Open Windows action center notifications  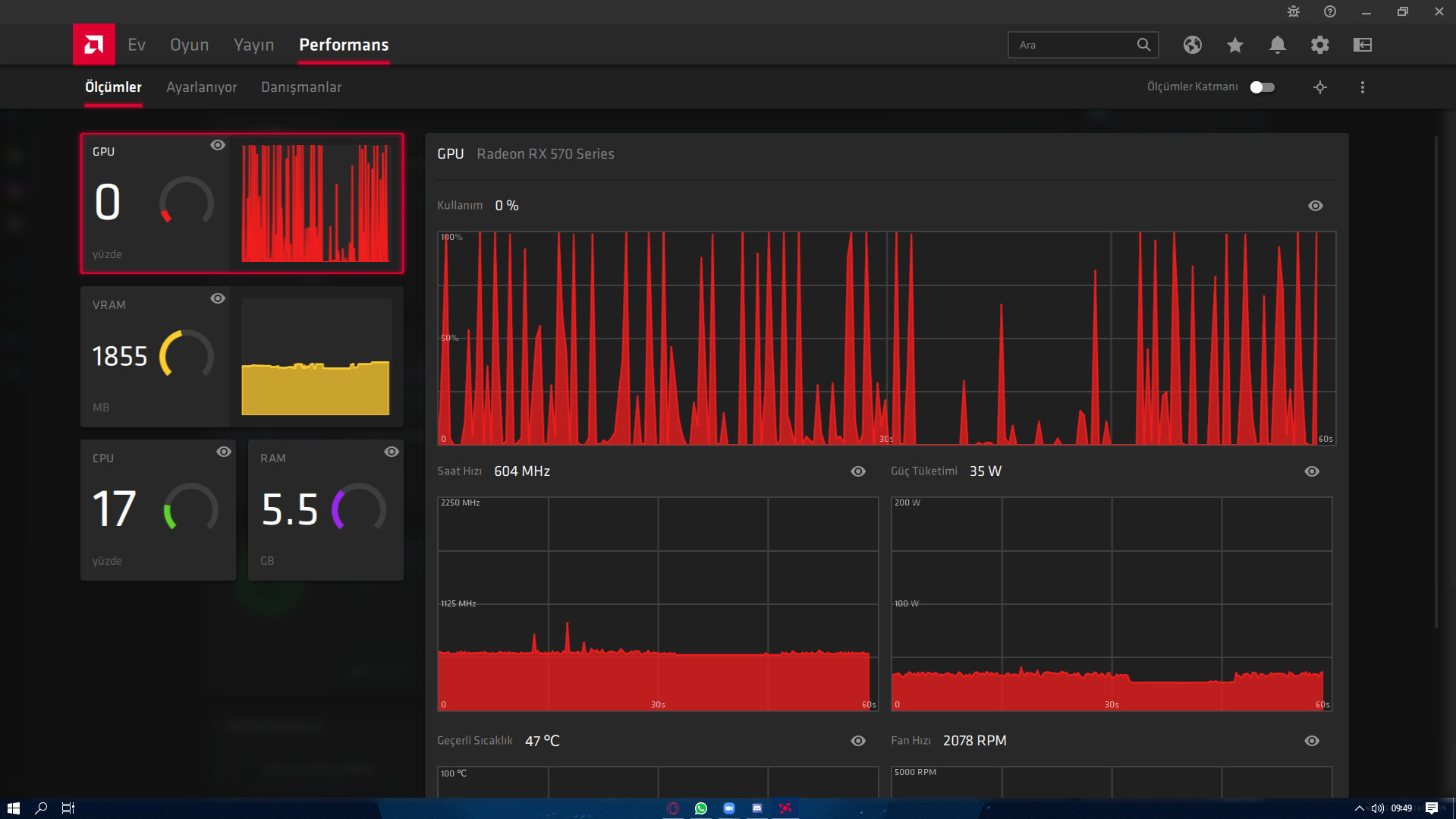(x=1432, y=808)
